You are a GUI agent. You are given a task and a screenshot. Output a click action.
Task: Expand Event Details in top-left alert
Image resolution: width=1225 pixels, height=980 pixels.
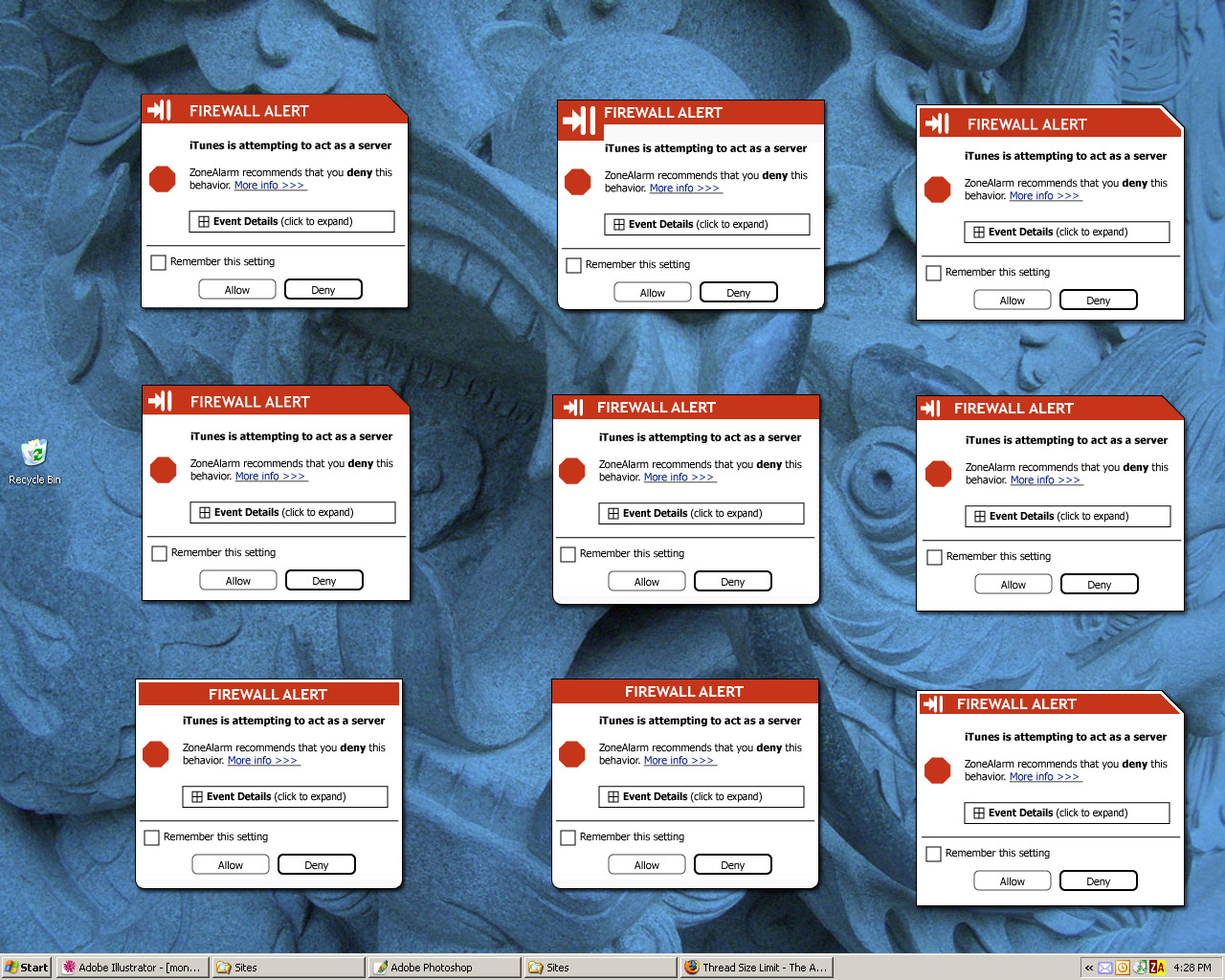point(292,221)
